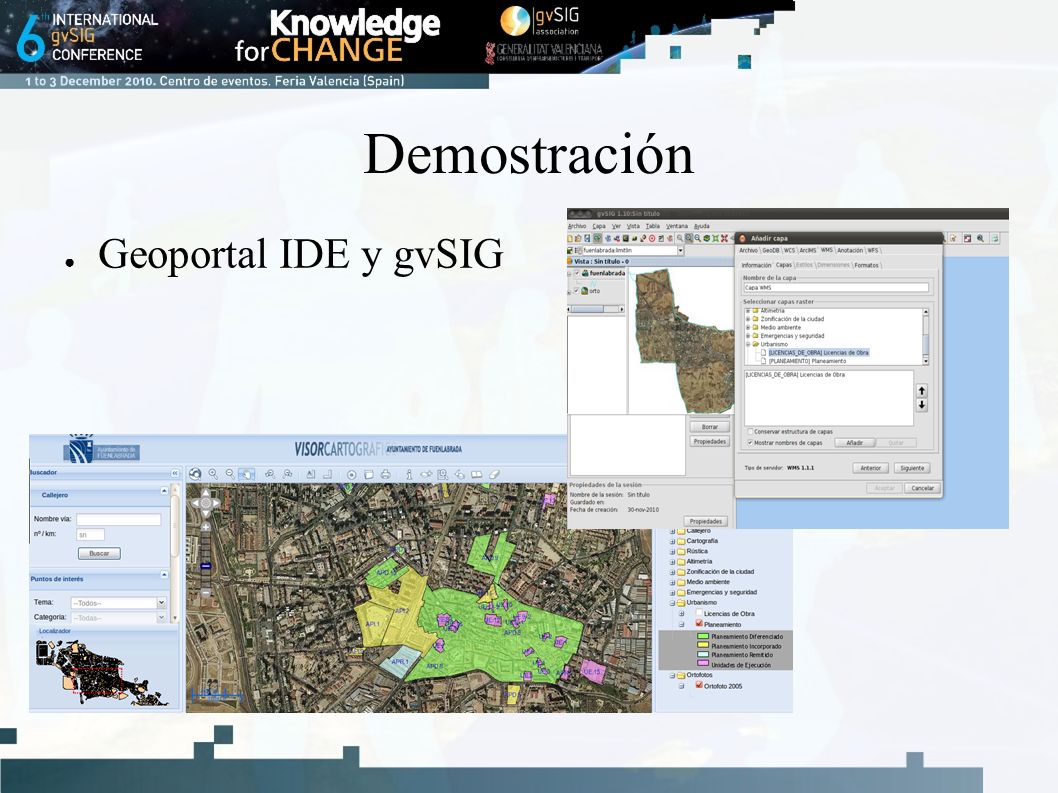Click the pan-up arrow on the map navigation pad

point(206,493)
